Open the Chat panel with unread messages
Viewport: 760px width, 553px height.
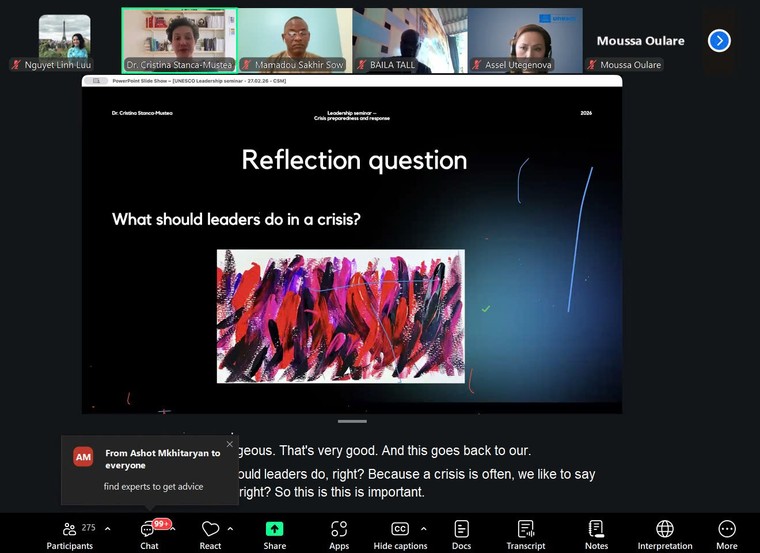coord(149,534)
